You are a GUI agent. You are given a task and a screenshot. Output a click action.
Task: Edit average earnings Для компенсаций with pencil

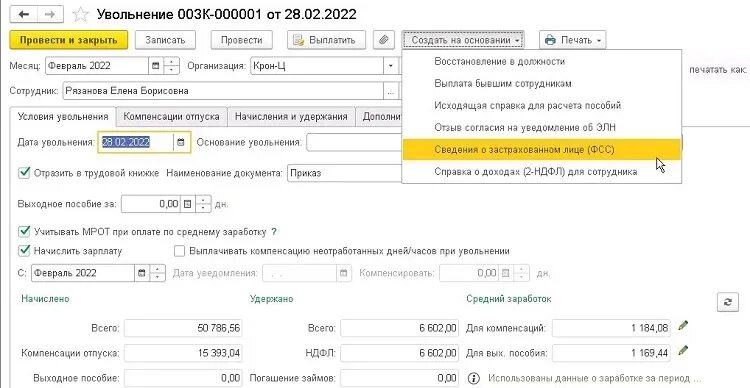click(x=683, y=326)
